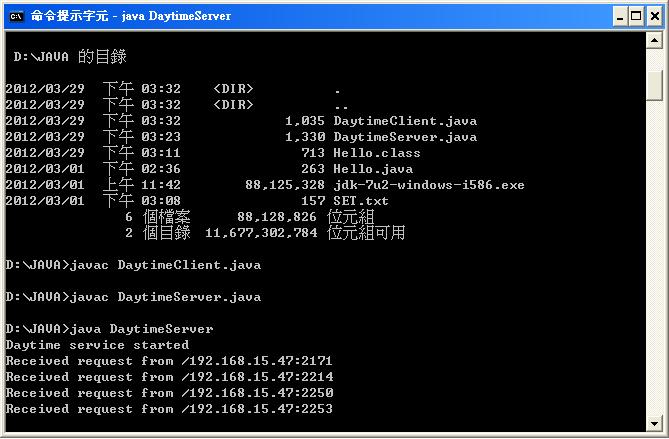Click the file size 88,125,328
This screenshot has height=439, width=669.
click(285, 185)
